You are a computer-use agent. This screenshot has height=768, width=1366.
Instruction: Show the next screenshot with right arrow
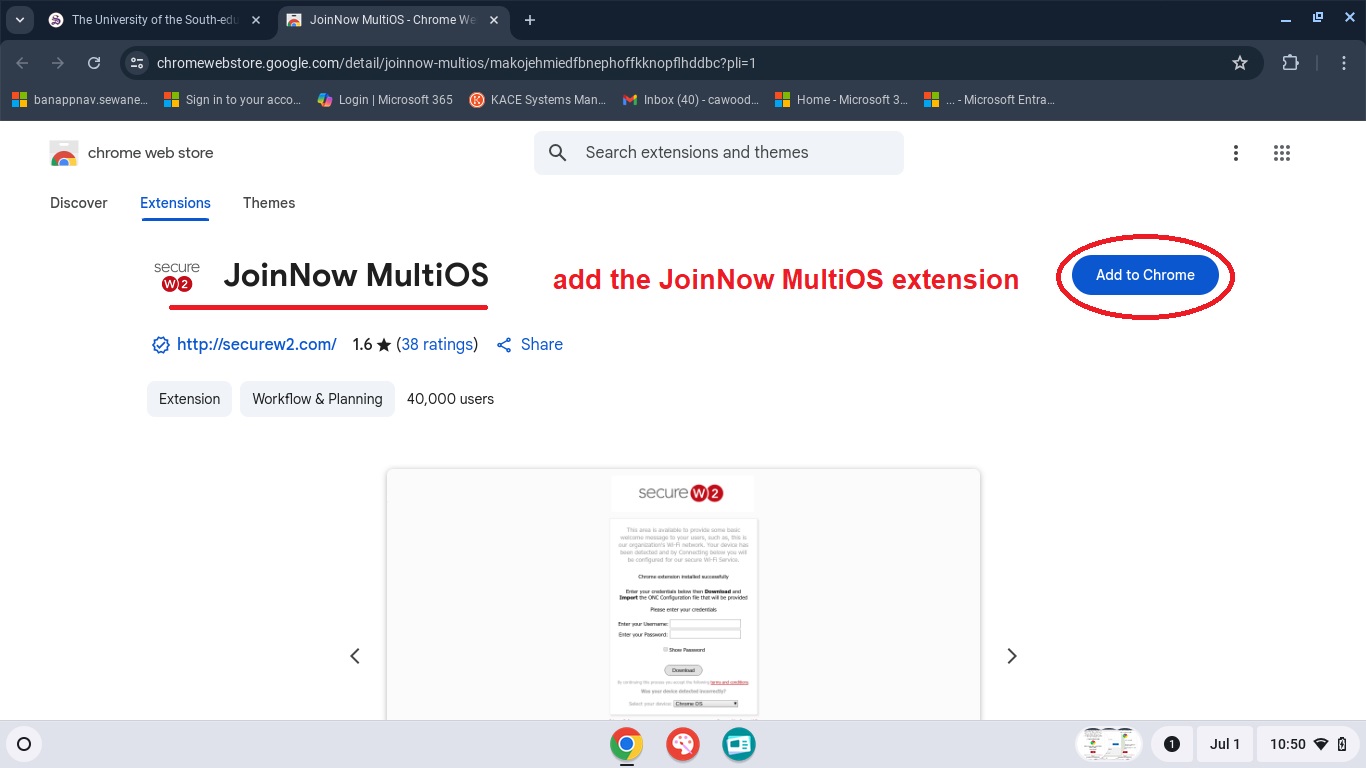(x=1012, y=656)
